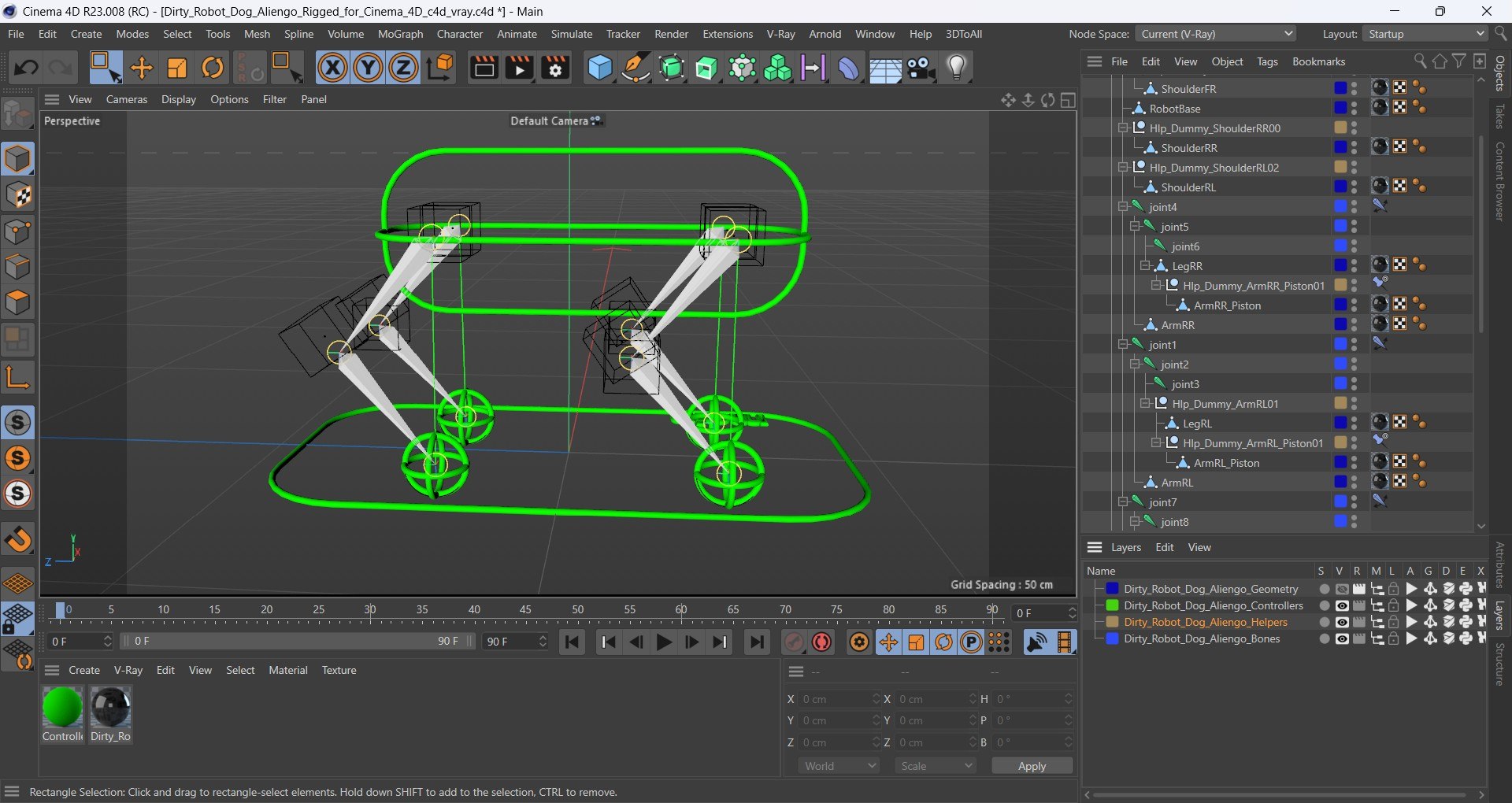
Task: Open the Node Space dropdown
Action: pyautogui.click(x=1216, y=34)
